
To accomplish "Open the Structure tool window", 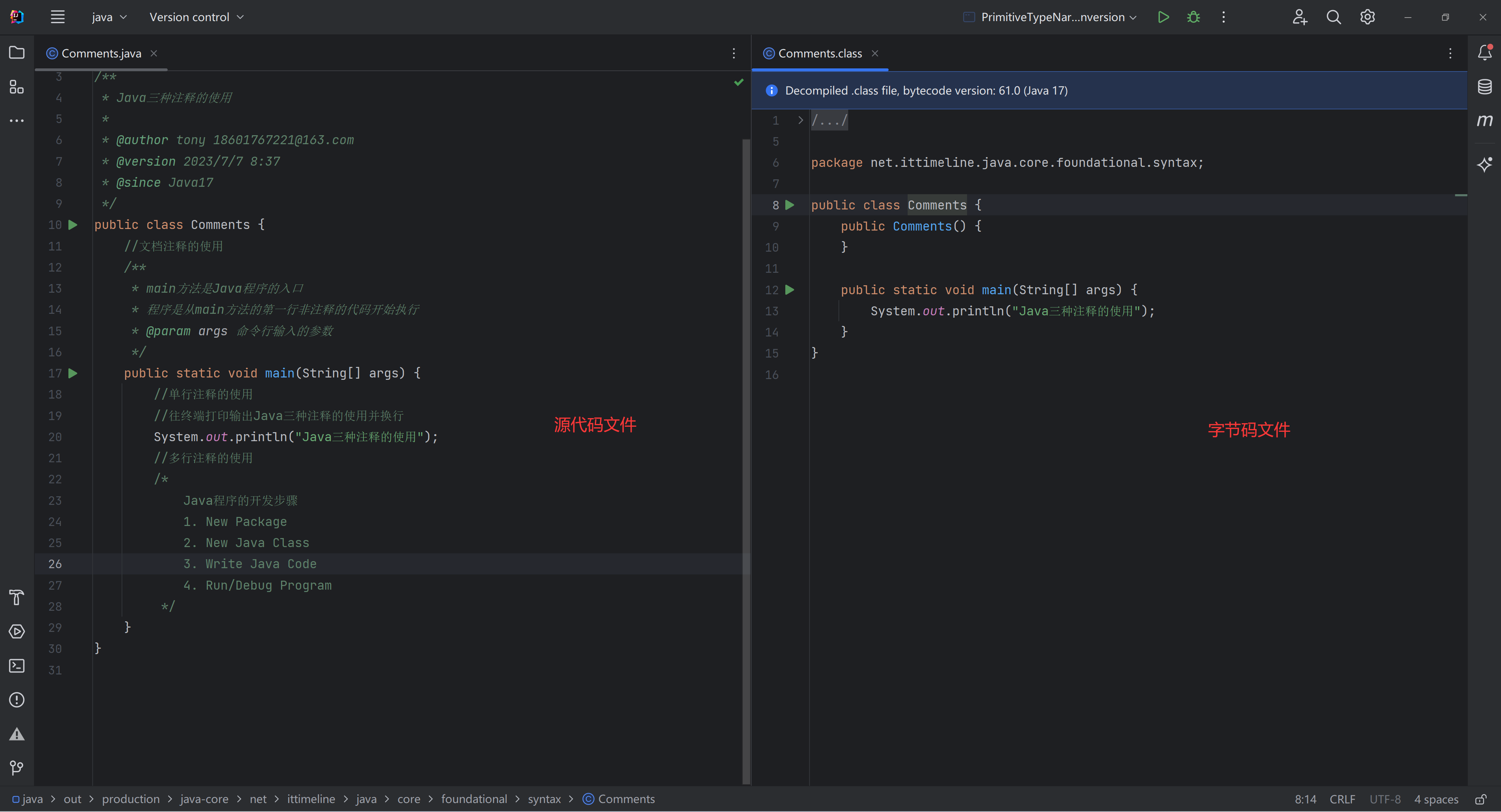I will pyautogui.click(x=17, y=87).
